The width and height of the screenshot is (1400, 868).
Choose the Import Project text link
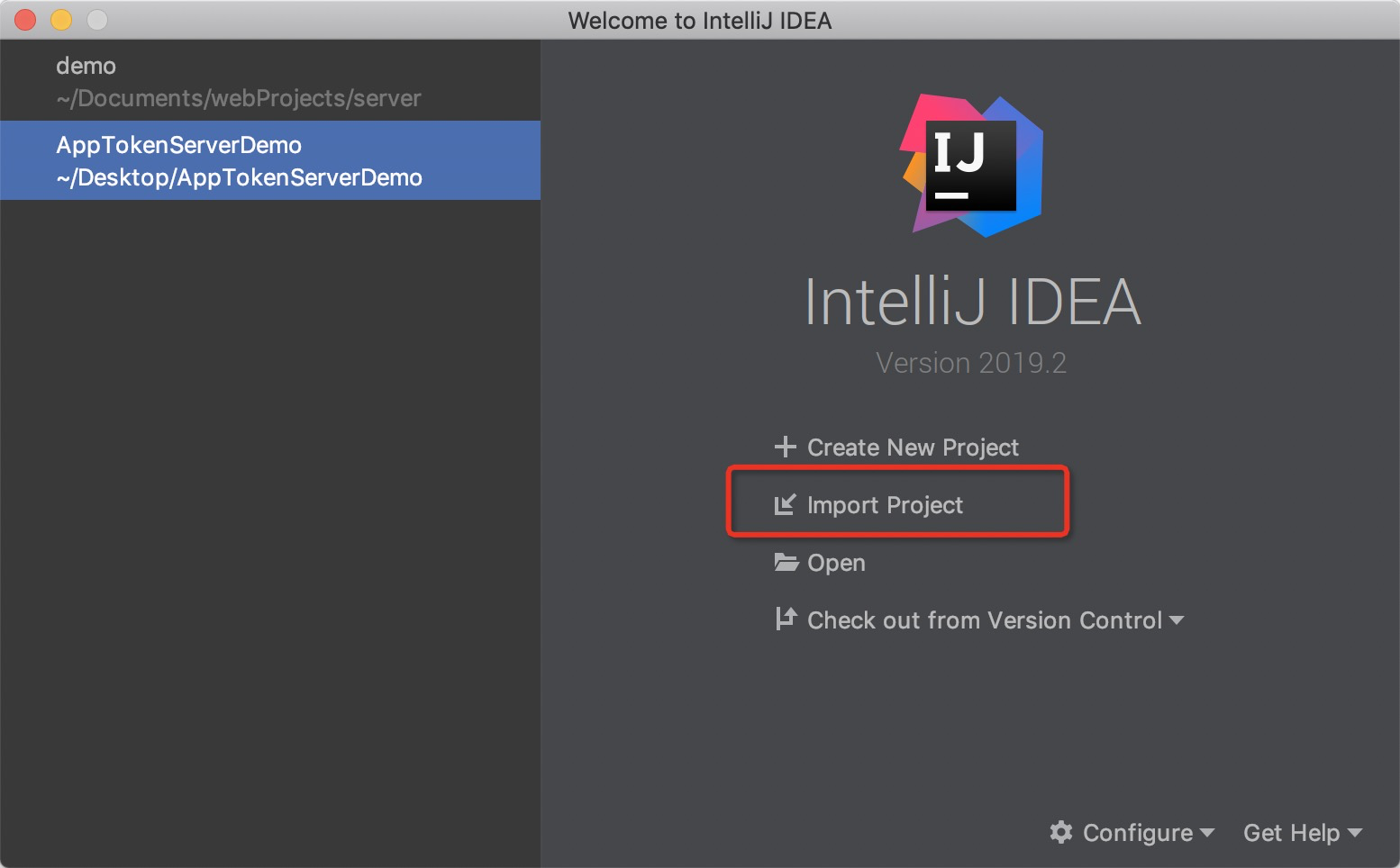(885, 505)
